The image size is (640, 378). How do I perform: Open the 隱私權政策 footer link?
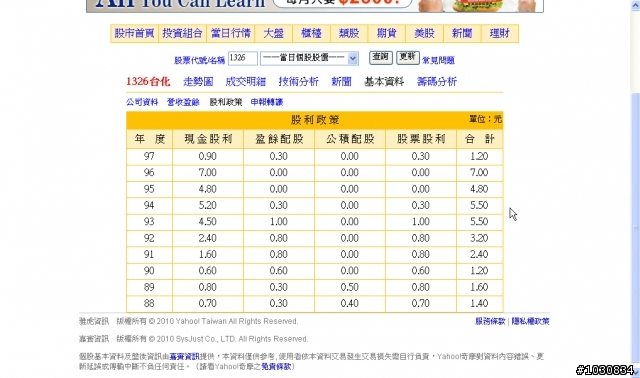coord(531,321)
